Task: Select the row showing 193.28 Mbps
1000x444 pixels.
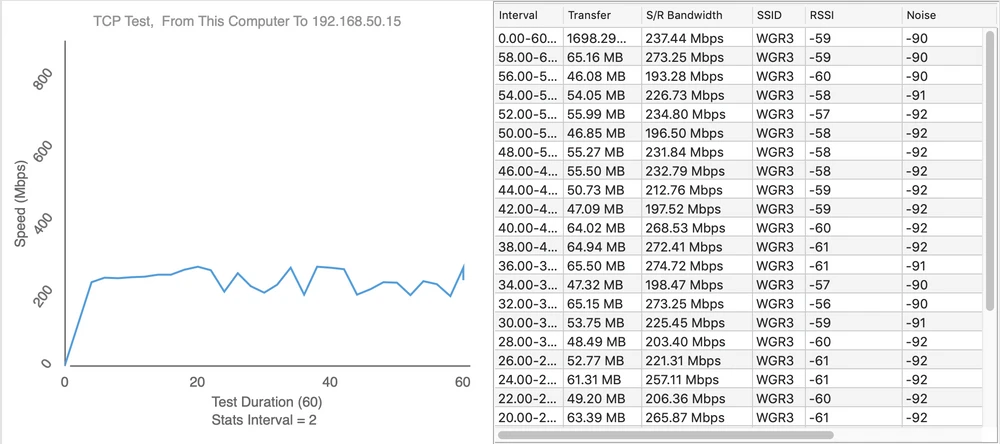Action: point(684,76)
